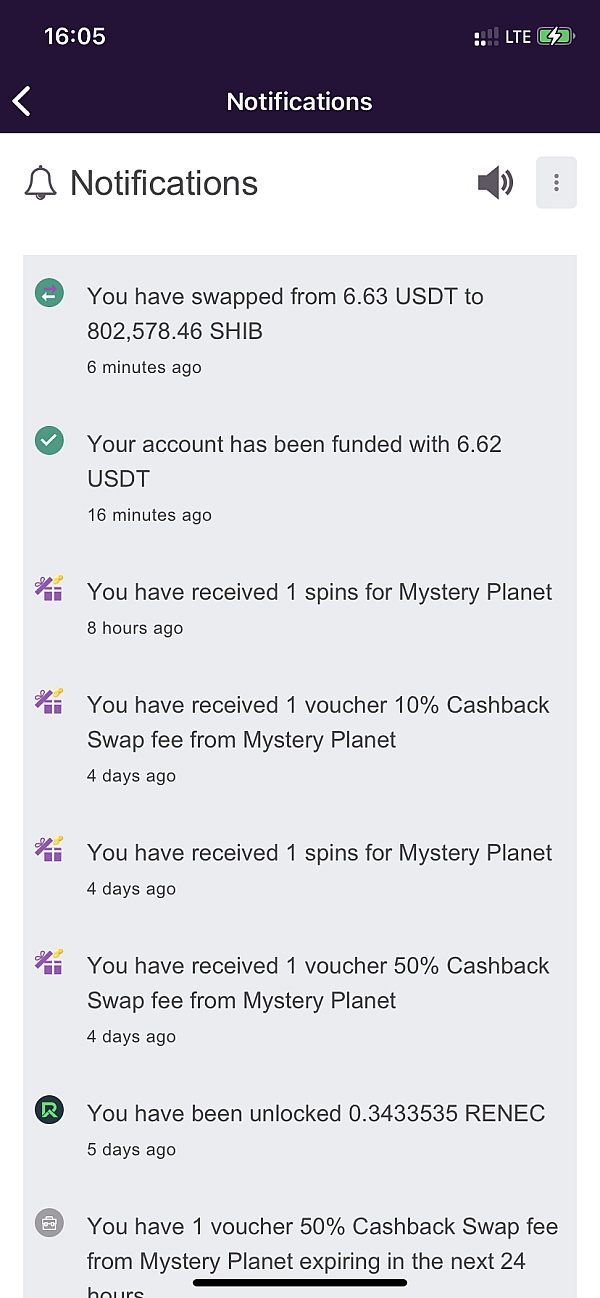This screenshot has height=1298, width=600.
Task: Tap the Notifications title in the top bar
Action: [x=299, y=101]
